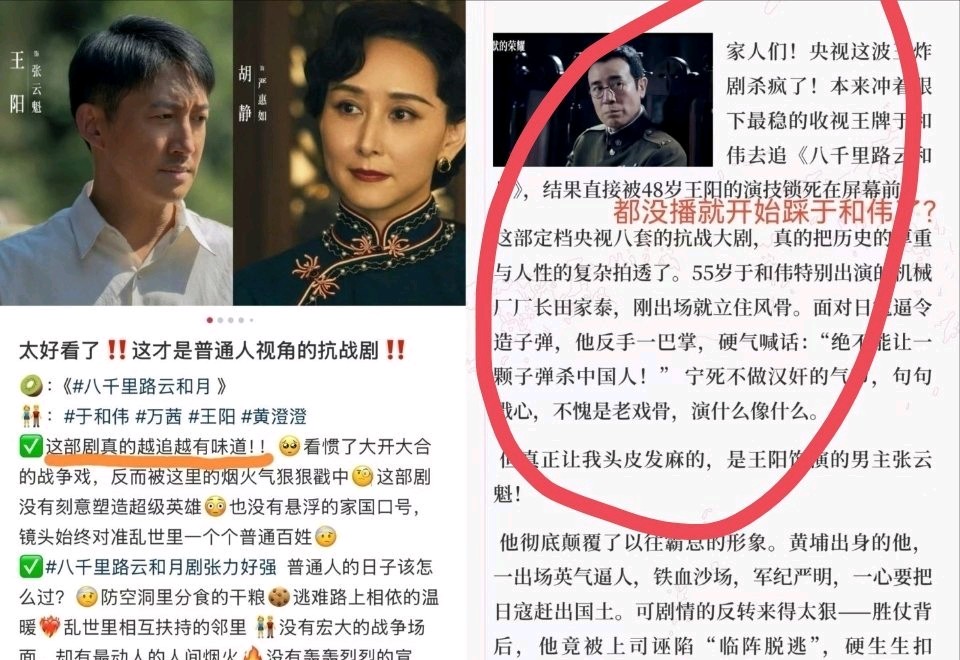Image resolution: width=960 pixels, height=660 pixels.
Task: Select the first active carousel dot
Action: [210, 320]
